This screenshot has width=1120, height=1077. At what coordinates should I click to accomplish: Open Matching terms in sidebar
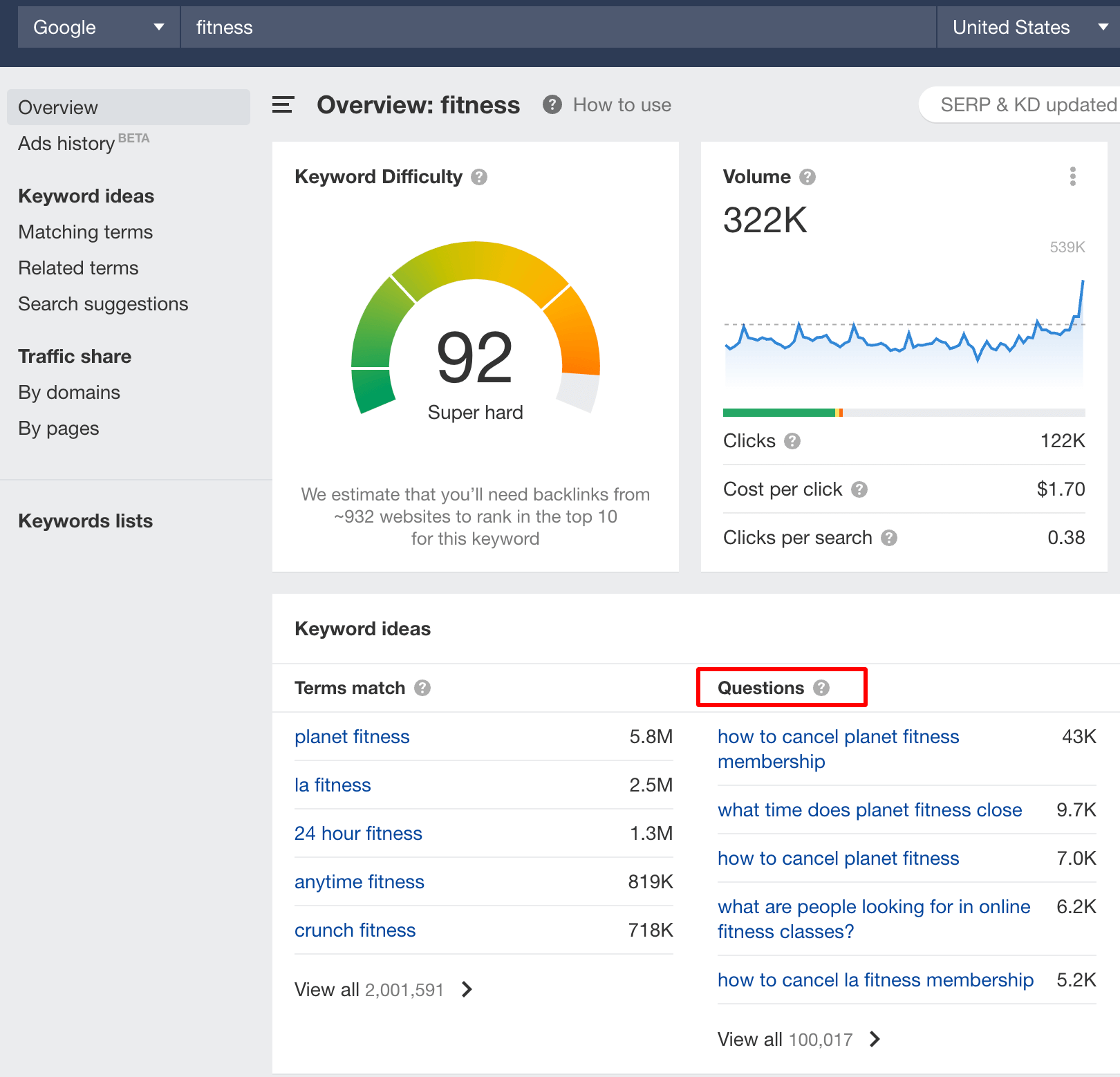pyautogui.click(x=86, y=232)
